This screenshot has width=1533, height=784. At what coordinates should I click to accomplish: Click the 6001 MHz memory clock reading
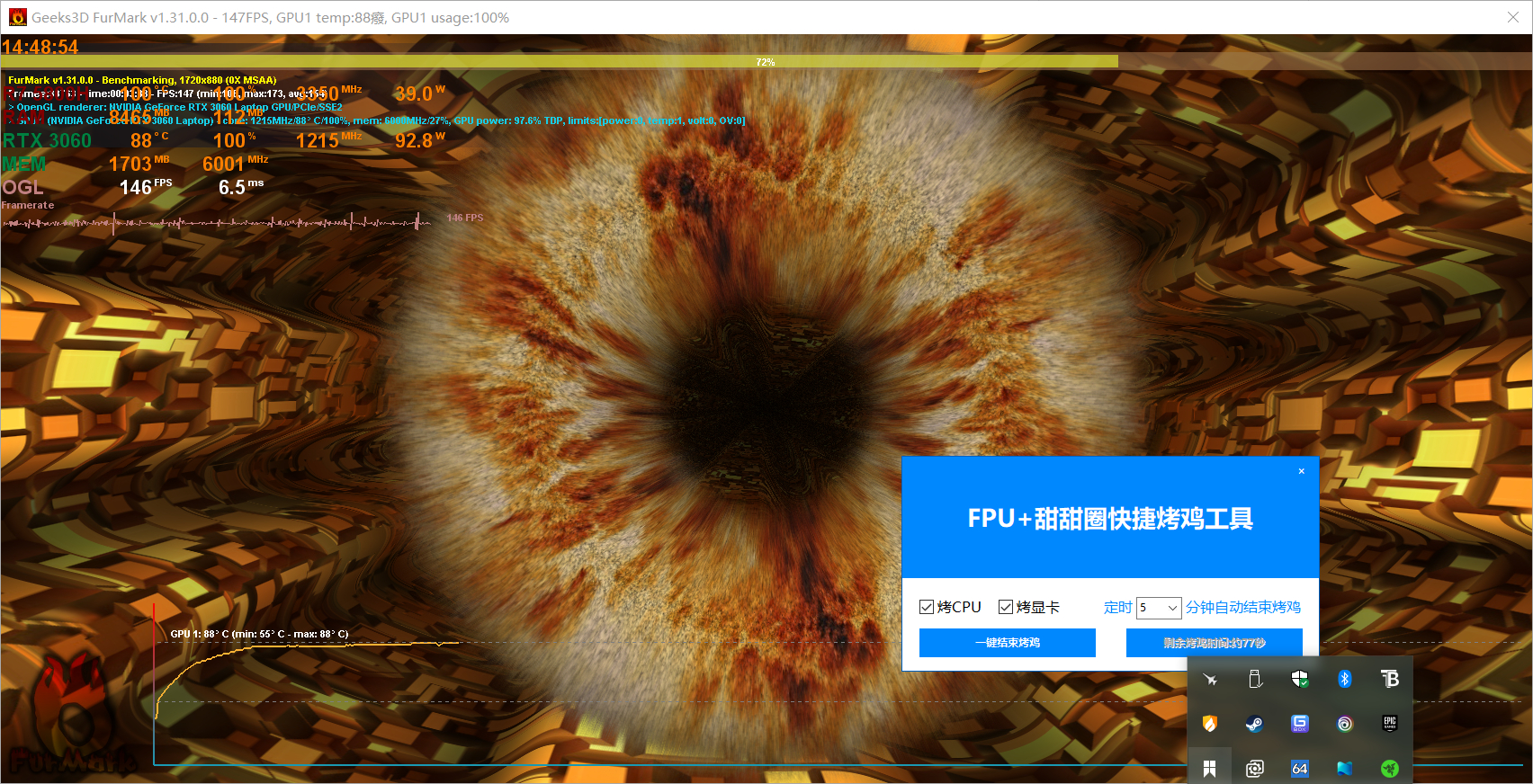click(235, 164)
